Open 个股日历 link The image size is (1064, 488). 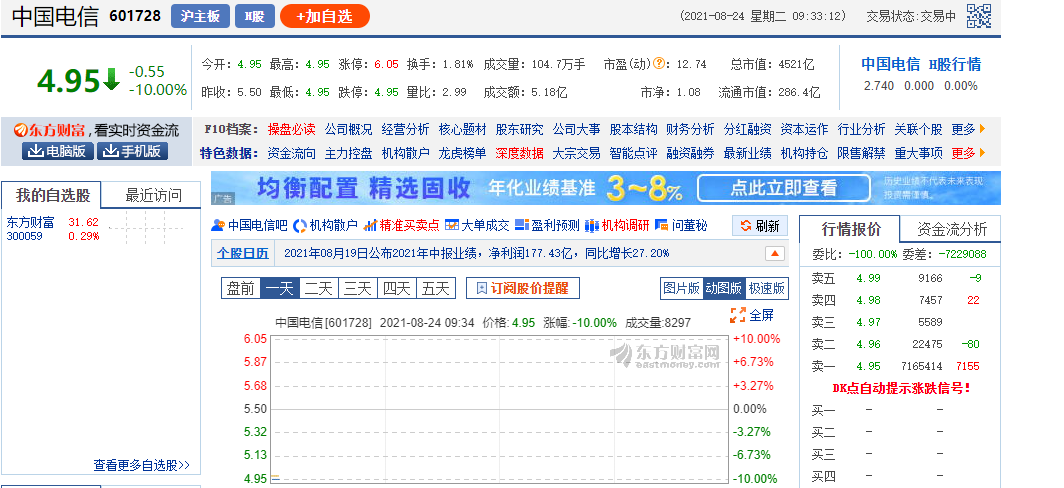tap(242, 253)
